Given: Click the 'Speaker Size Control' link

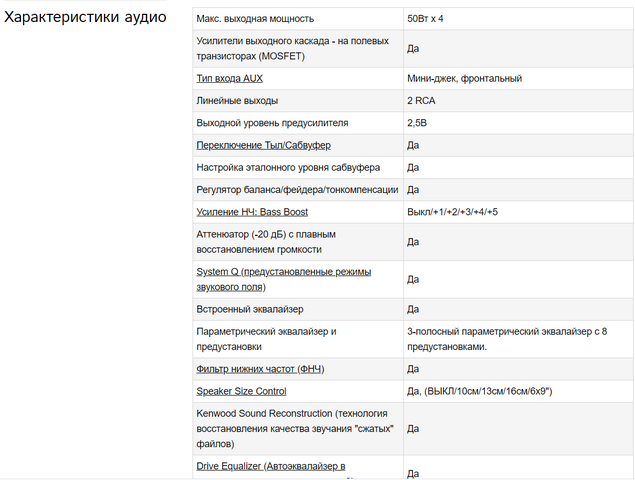Looking at the screenshot, I should tap(241, 391).
